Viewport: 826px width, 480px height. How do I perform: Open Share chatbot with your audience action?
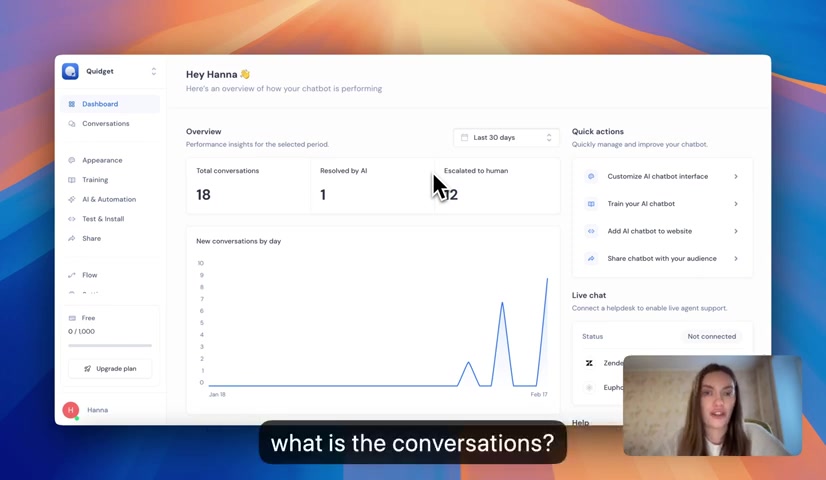pyautogui.click(x=663, y=259)
